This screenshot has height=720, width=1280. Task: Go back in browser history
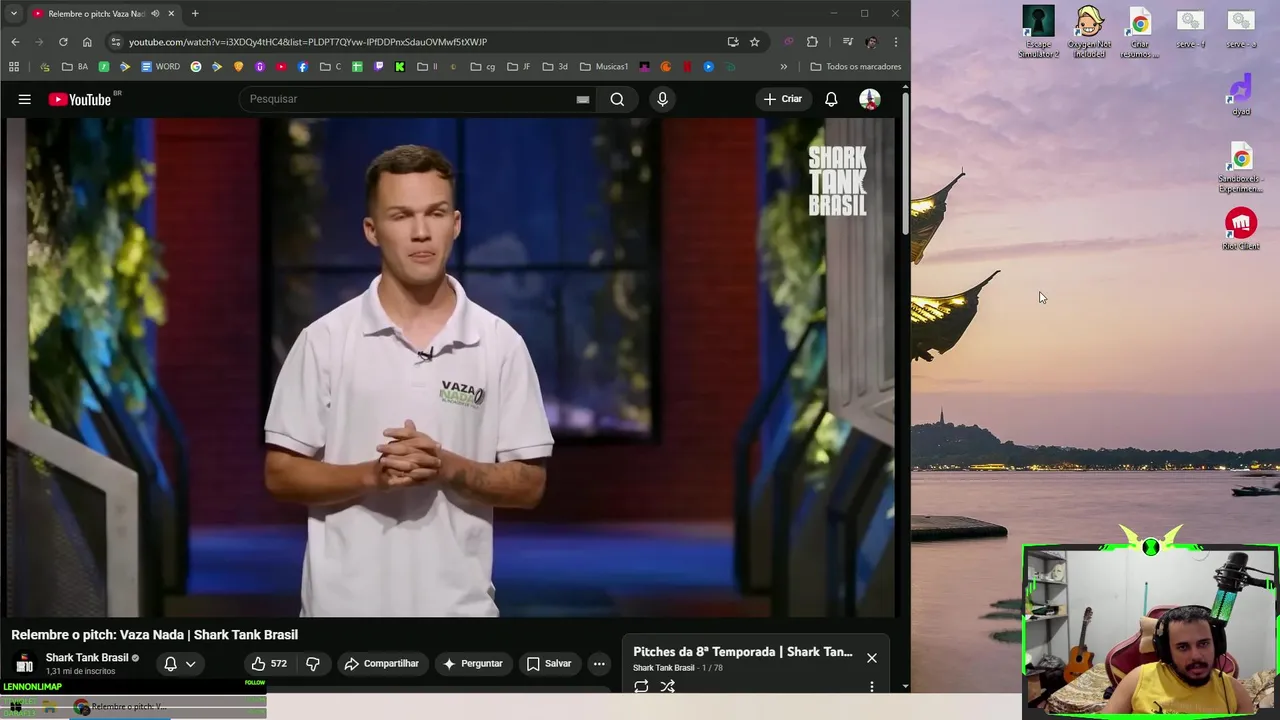[x=15, y=42]
